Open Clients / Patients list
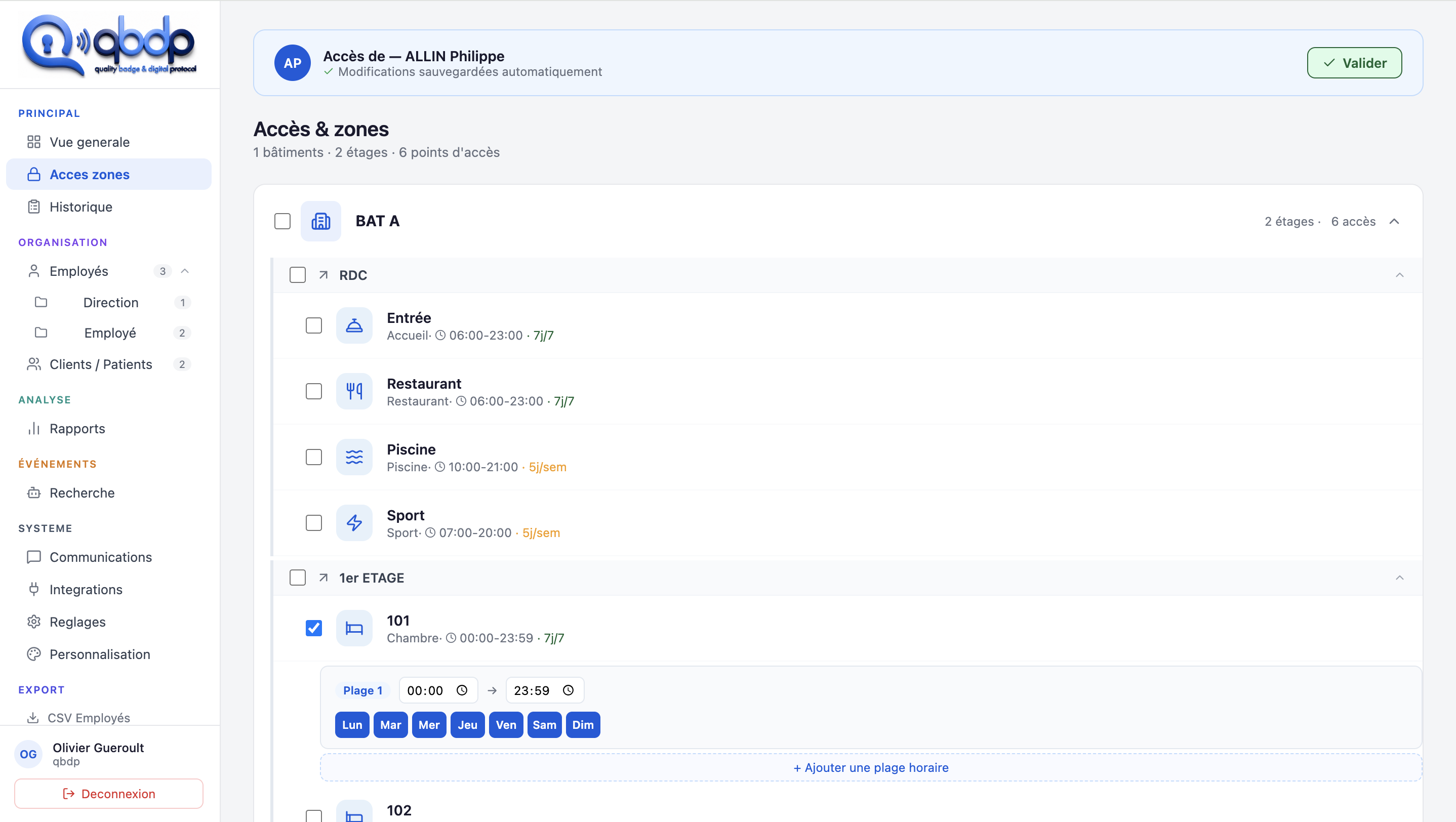The height and width of the screenshot is (822, 1456). pos(108,364)
